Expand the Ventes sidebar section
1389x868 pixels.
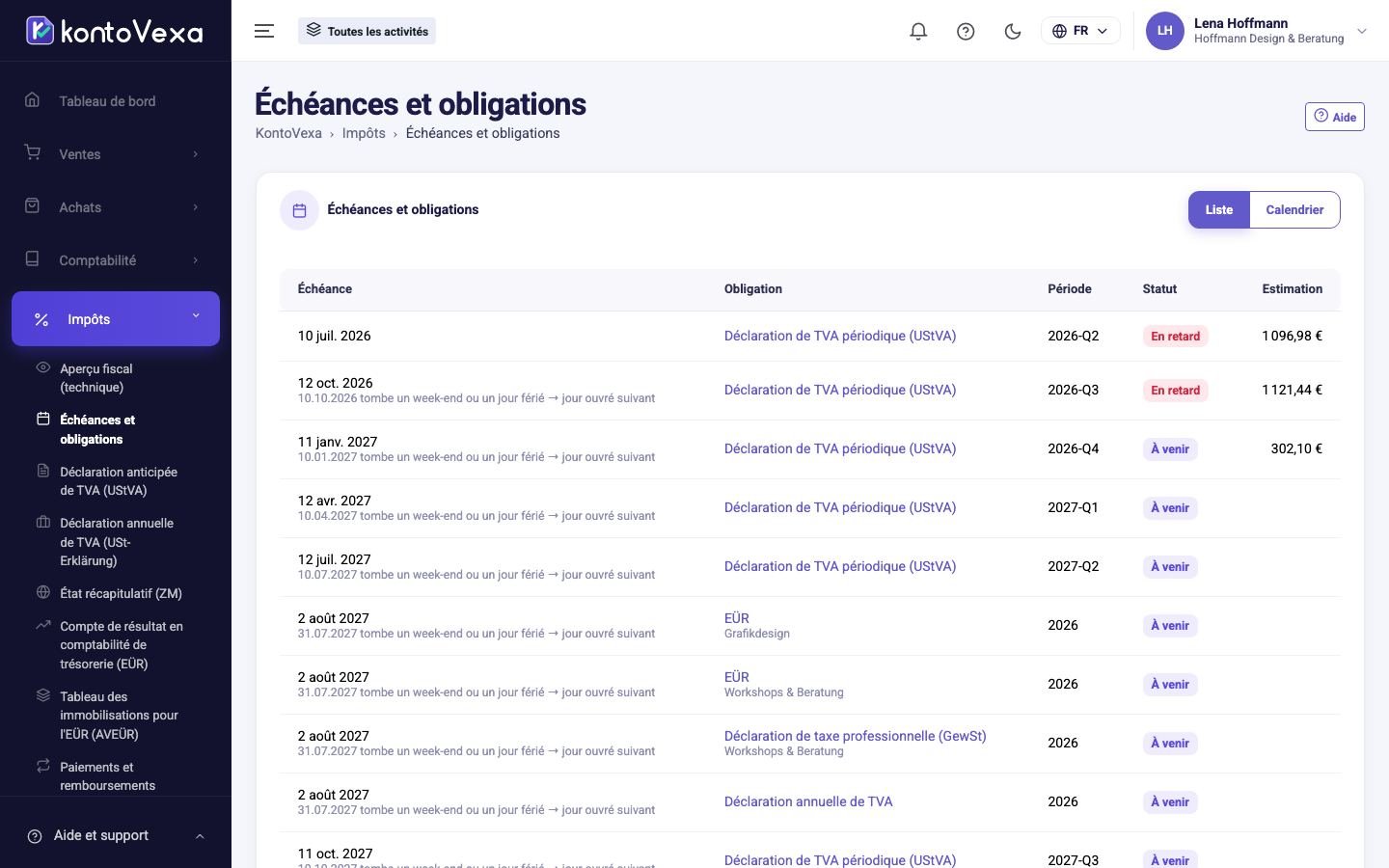click(x=115, y=153)
